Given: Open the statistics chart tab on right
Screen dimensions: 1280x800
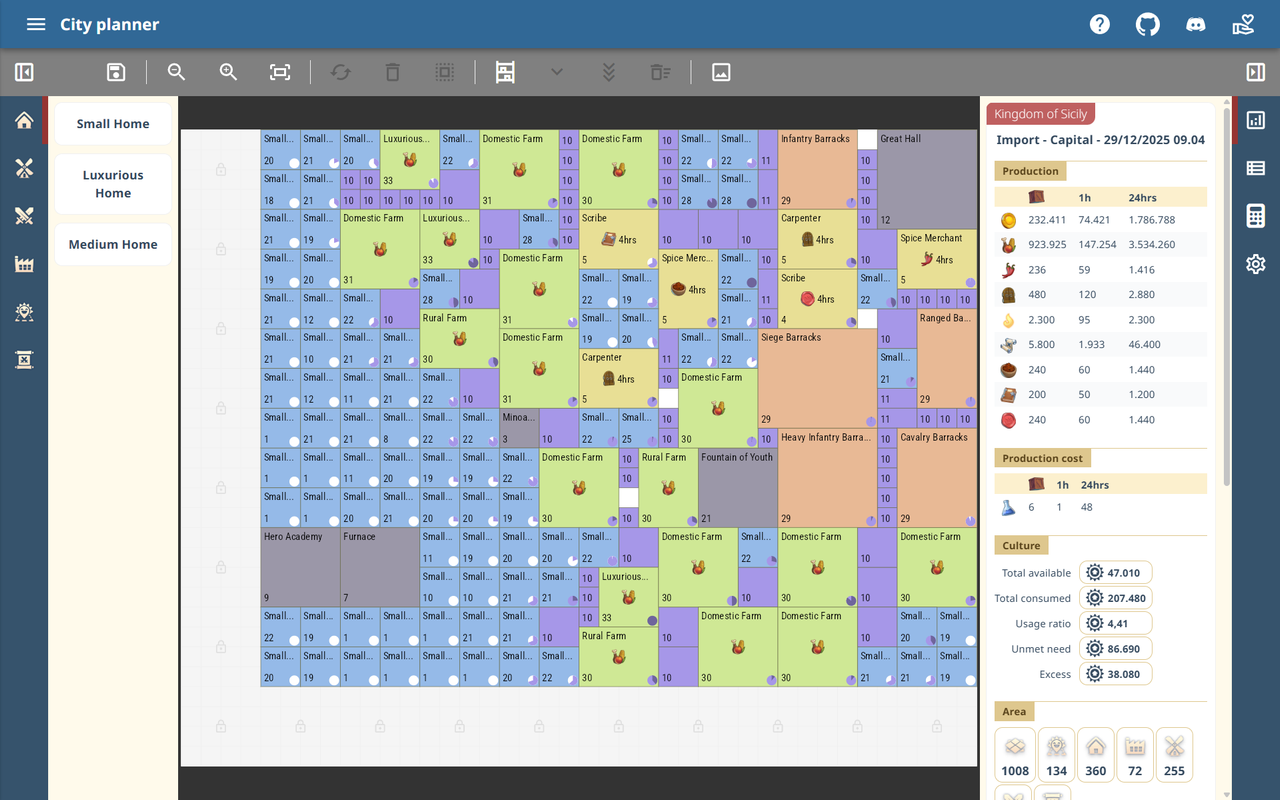Looking at the screenshot, I should click(1256, 120).
